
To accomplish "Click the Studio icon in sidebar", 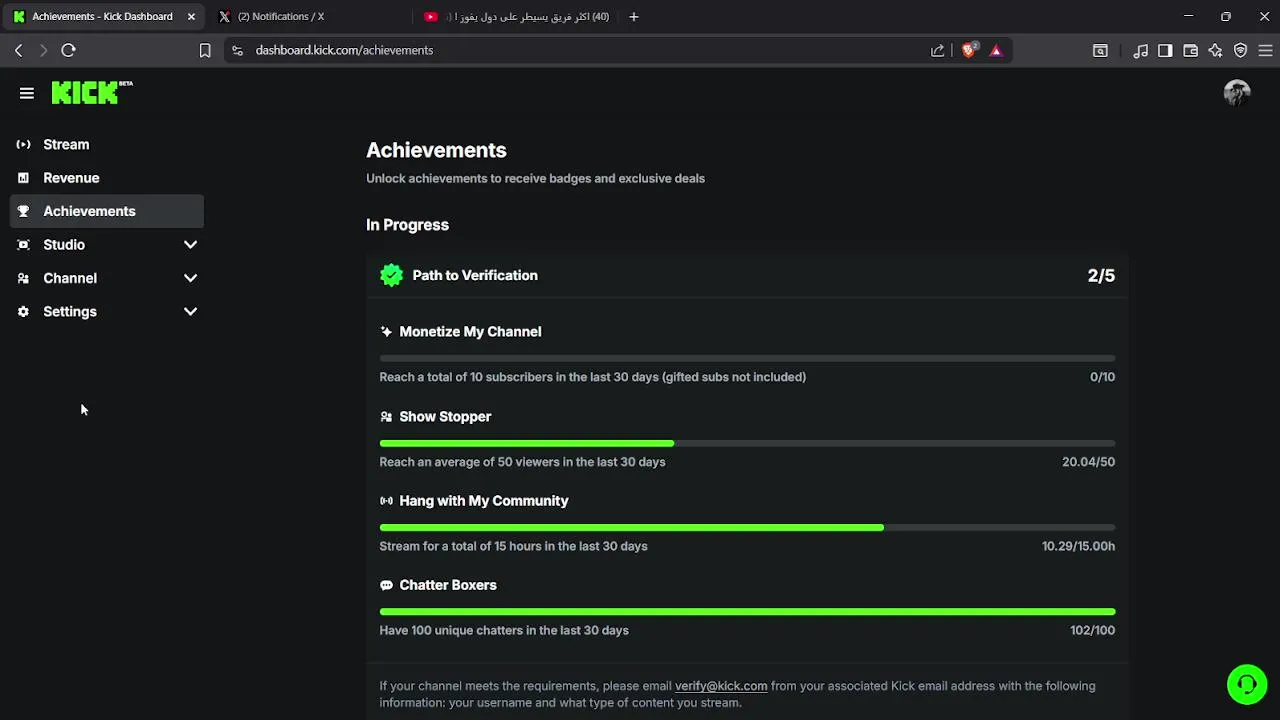I will 23,245.
